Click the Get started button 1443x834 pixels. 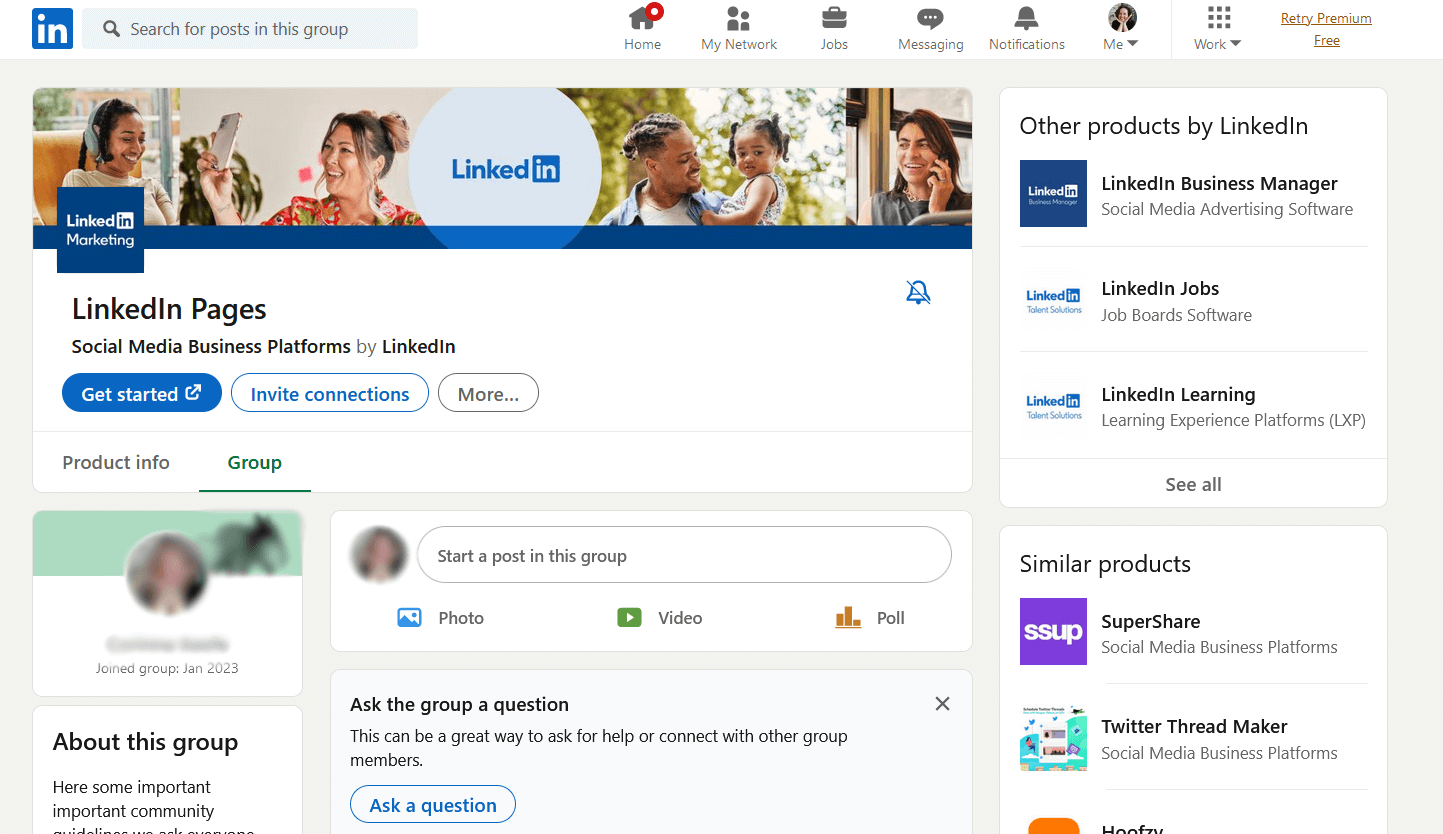[x=141, y=393]
